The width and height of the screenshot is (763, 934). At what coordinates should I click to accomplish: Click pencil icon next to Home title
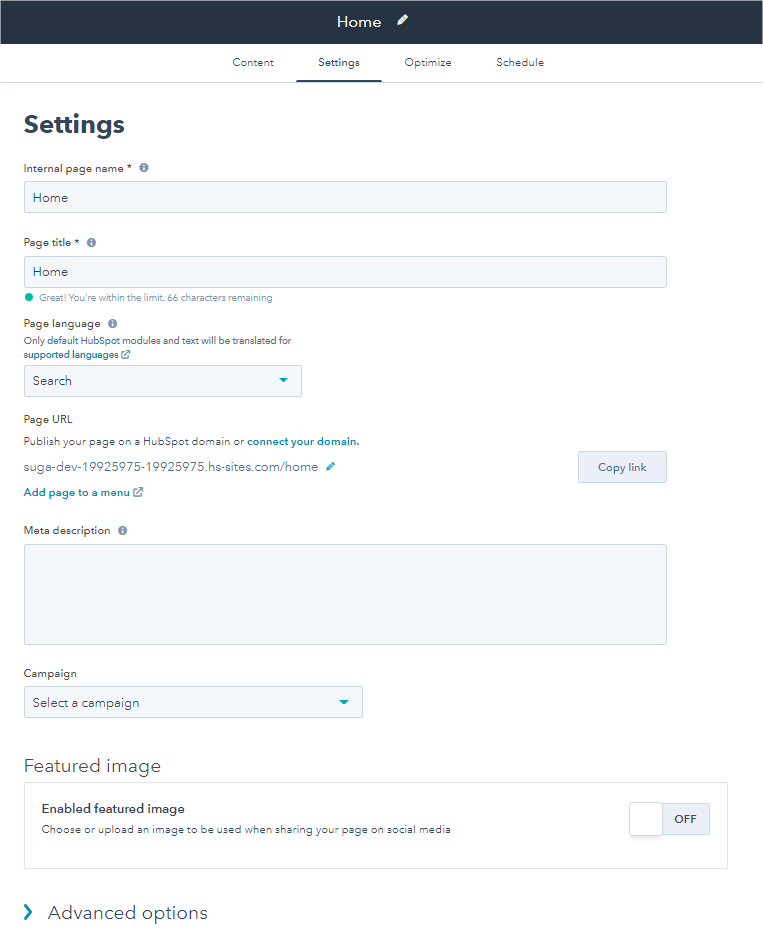tap(402, 20)
